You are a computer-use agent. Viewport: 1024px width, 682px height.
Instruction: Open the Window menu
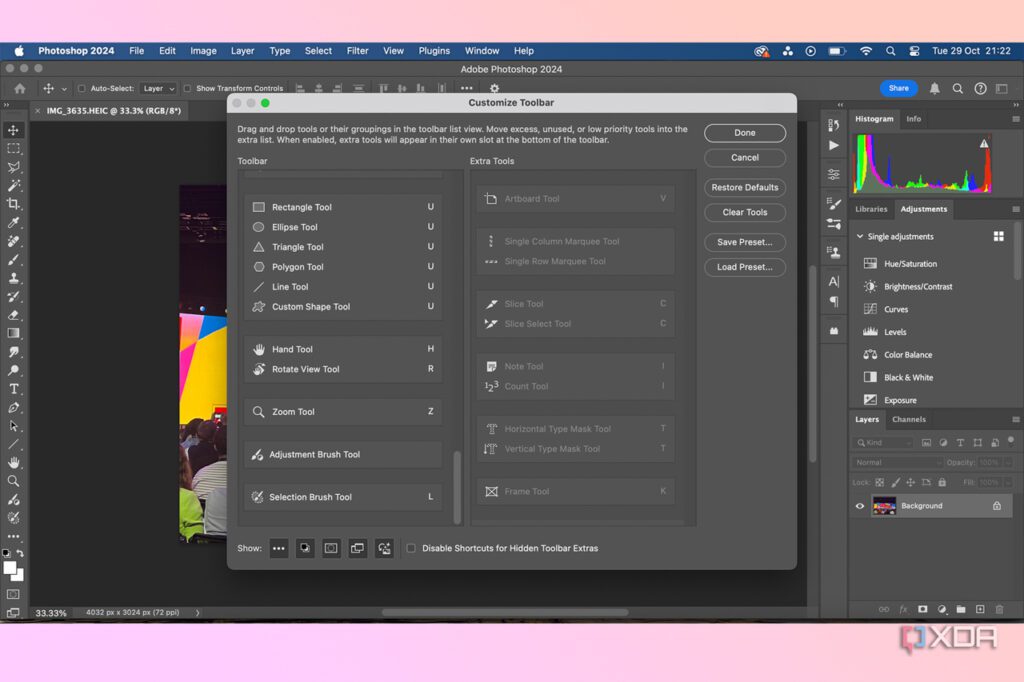[x=482, y=51]
